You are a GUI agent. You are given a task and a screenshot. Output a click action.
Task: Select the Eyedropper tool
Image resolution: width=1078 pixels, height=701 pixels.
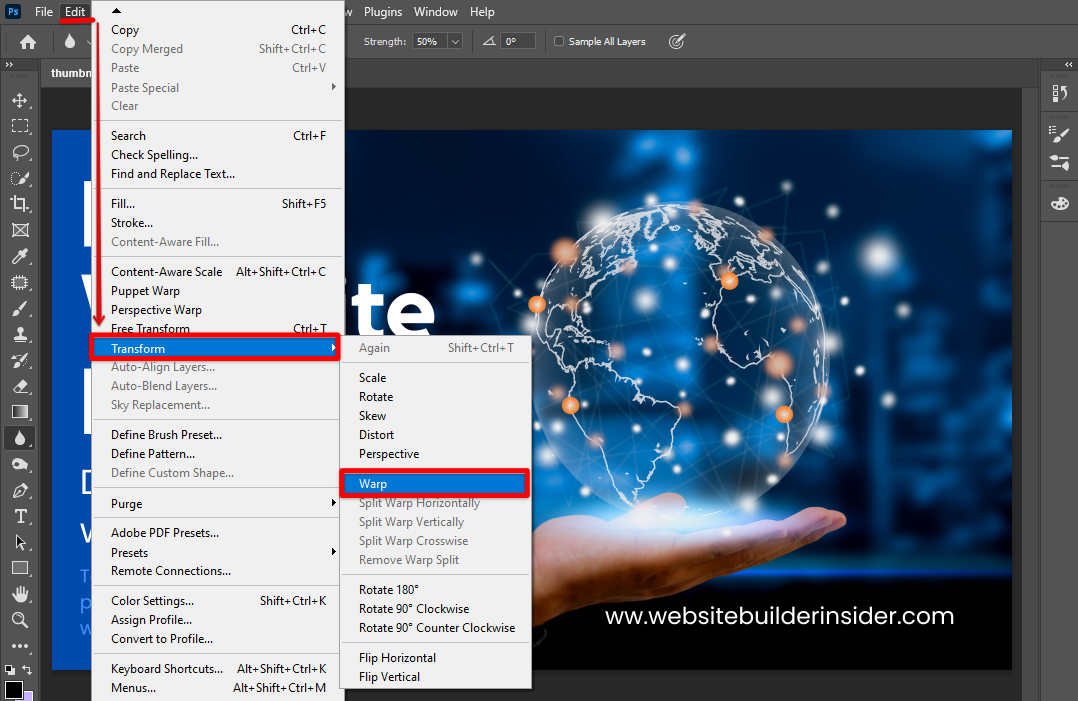(19, 257)
